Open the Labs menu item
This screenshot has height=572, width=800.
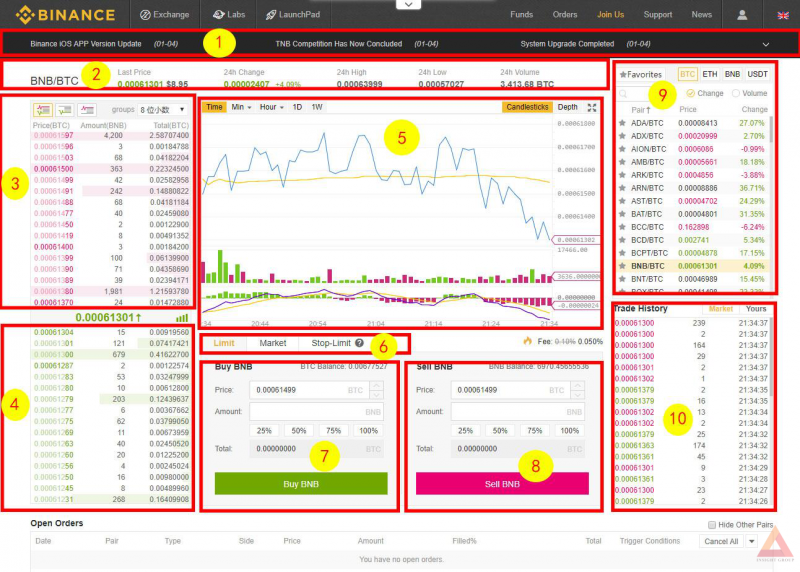[x=229, y=14]
